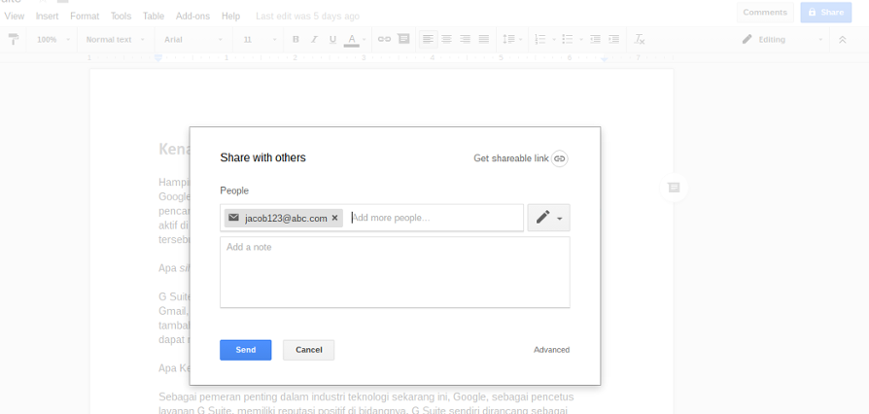Image resolution: width=869 pixels, height=414 pixels.
Task: Apply a bulleted list
Action: coord(568,39)
